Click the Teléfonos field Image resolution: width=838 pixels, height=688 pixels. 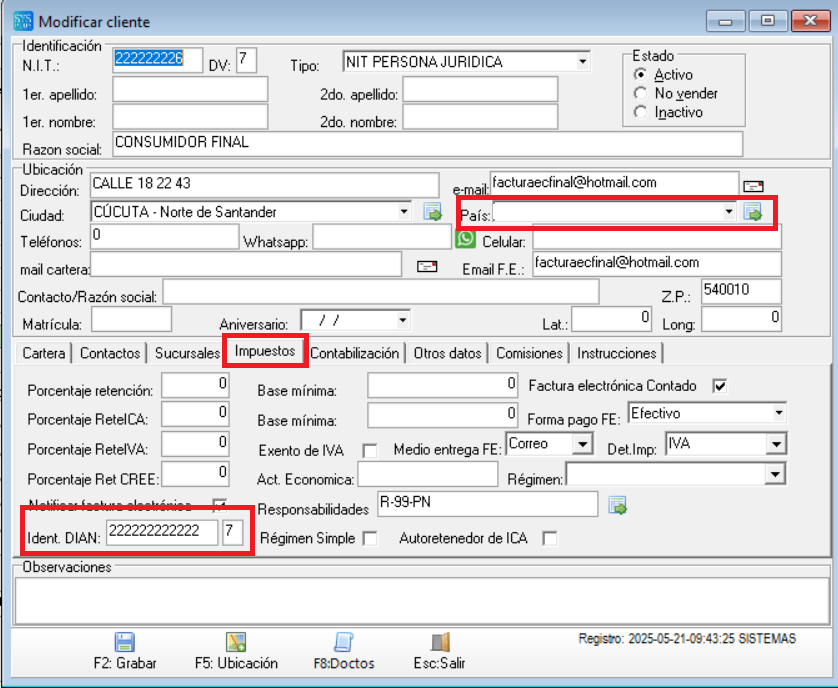tap(165, 236)
